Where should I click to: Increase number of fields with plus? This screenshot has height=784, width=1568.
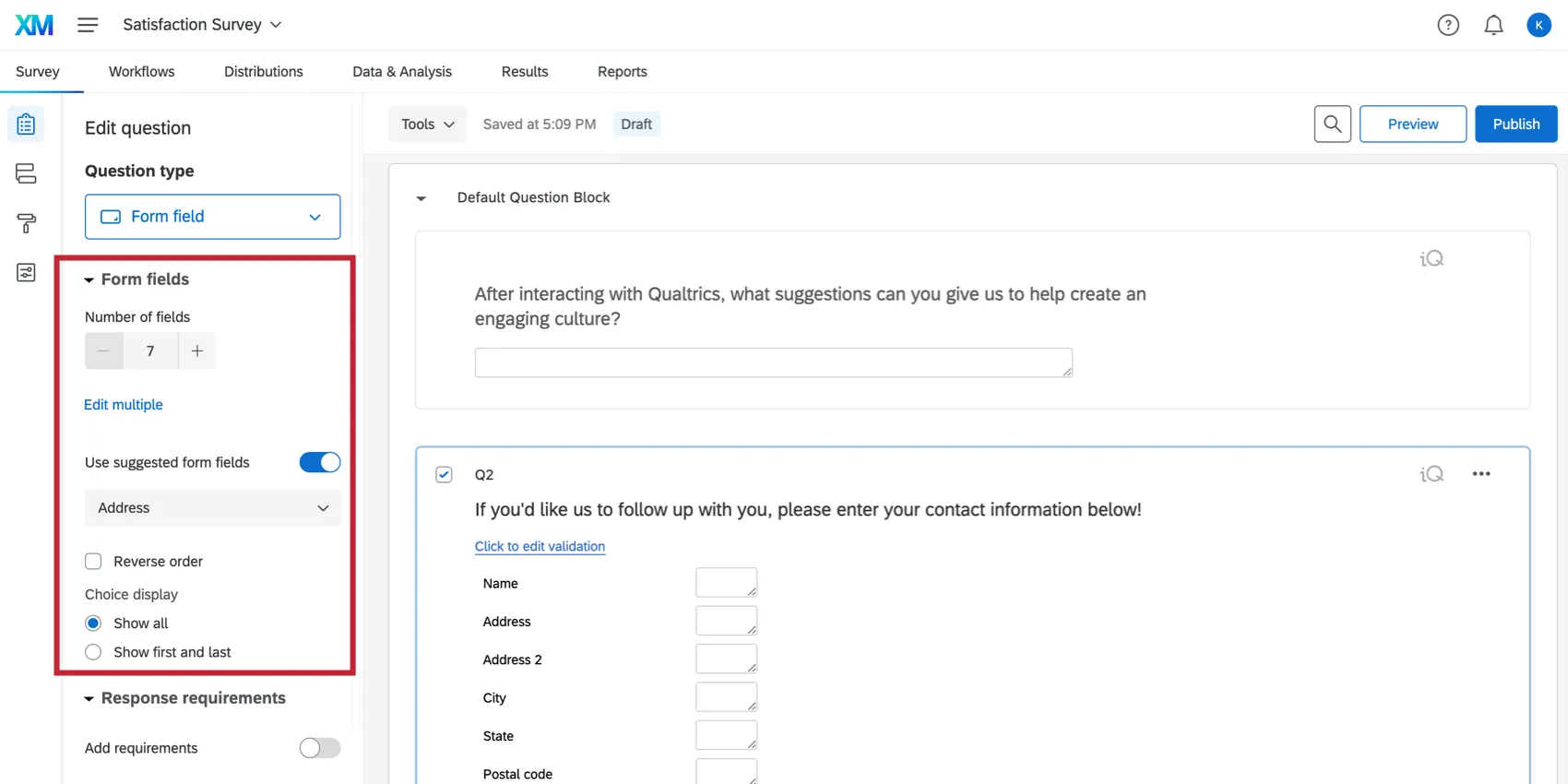197,351
